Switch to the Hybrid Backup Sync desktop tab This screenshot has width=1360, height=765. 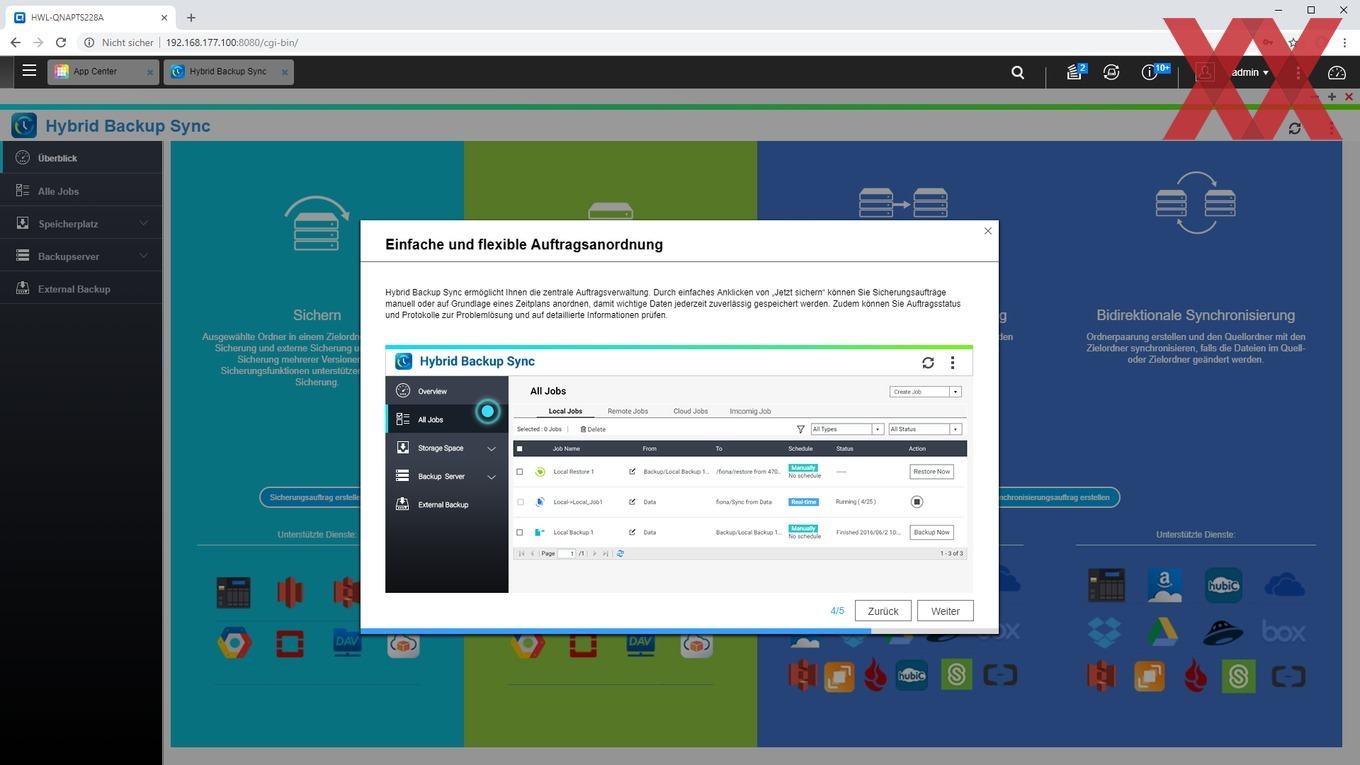pyautogui.click(x=229, y=72)
